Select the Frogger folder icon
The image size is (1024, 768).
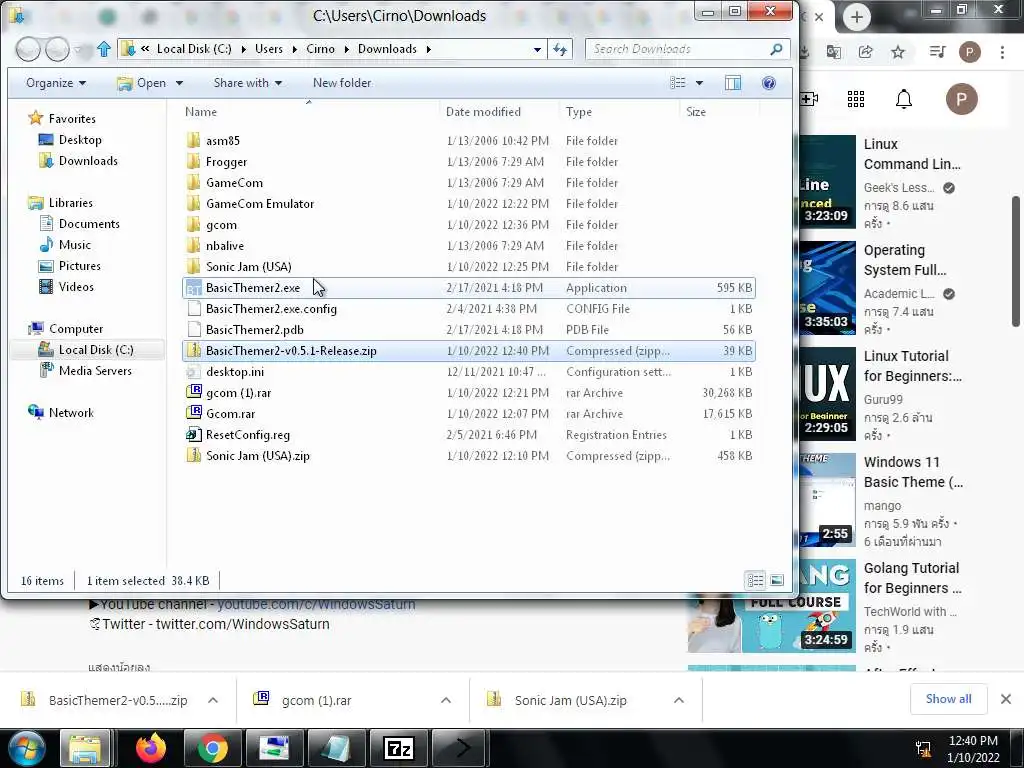tap(193, 161)
